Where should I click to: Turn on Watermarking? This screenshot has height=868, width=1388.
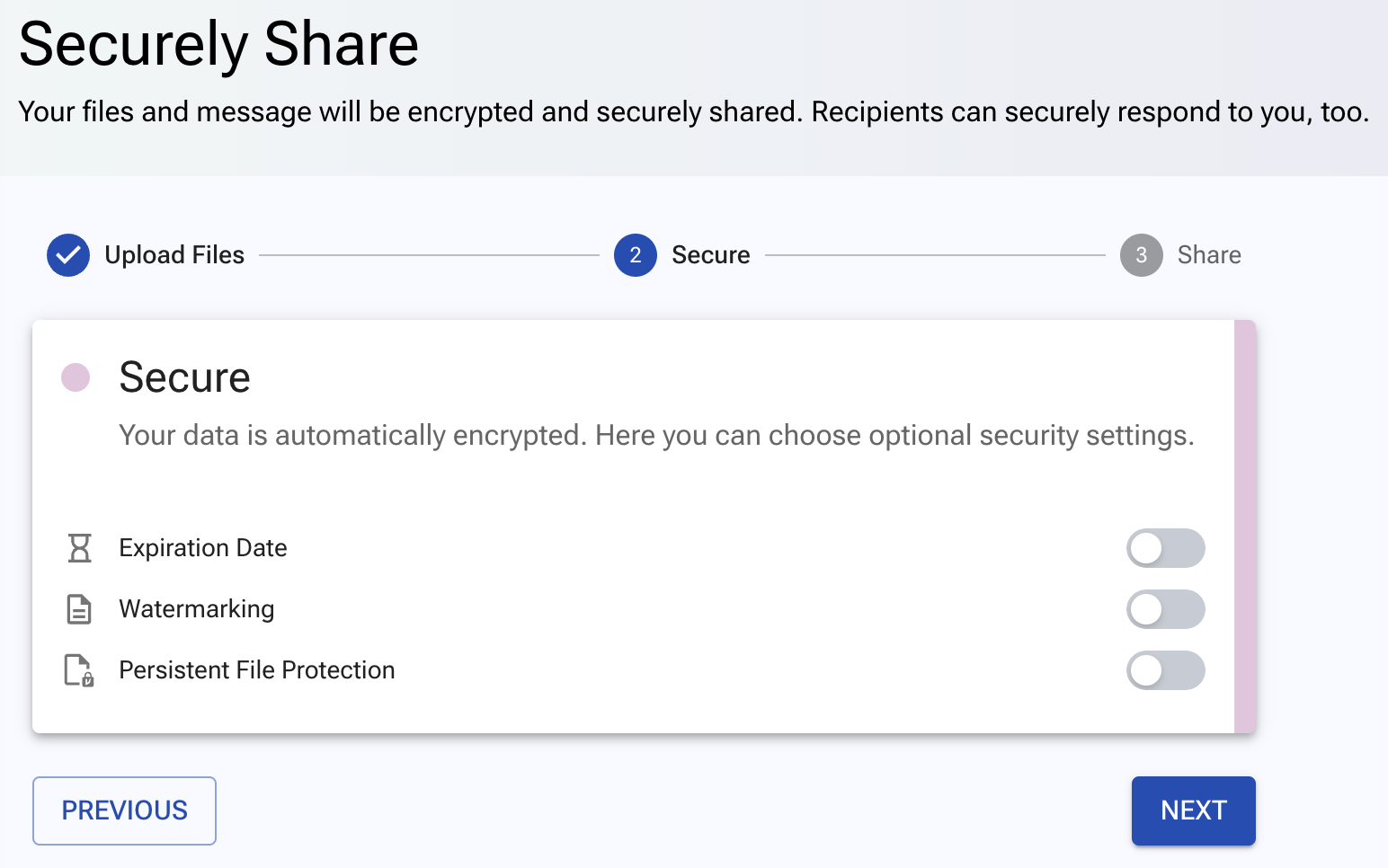coord(1166,608)
